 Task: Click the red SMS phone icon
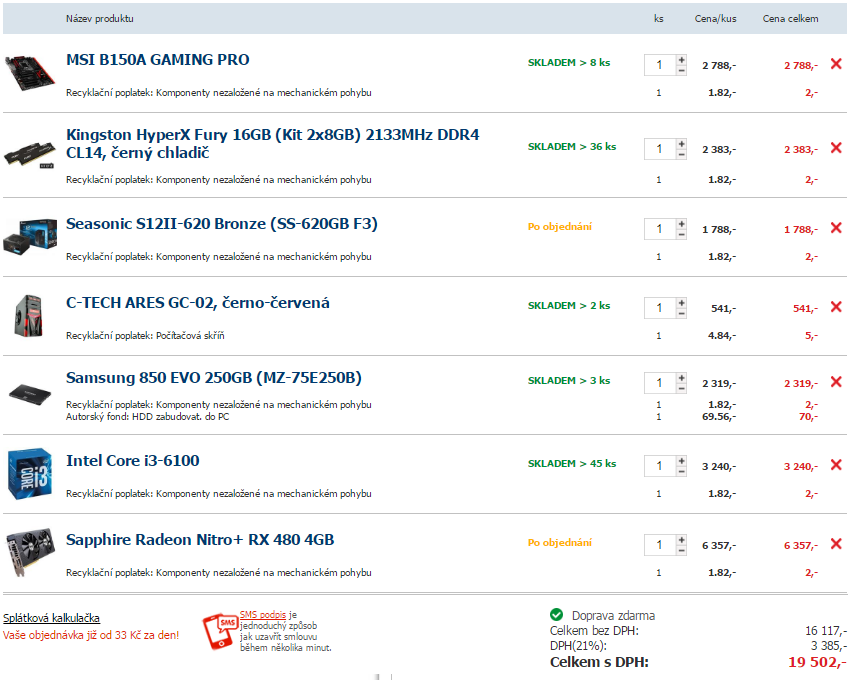[220, 632]
